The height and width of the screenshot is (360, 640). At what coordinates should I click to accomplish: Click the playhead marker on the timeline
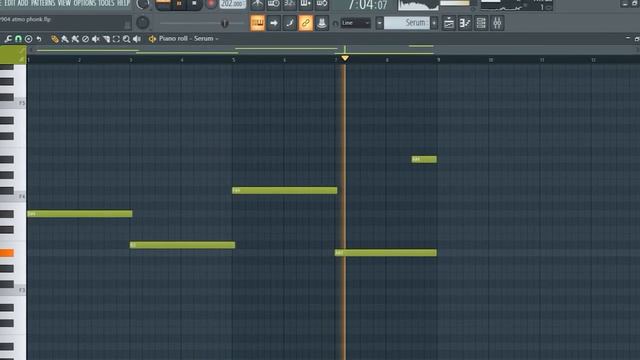[345, 58]
